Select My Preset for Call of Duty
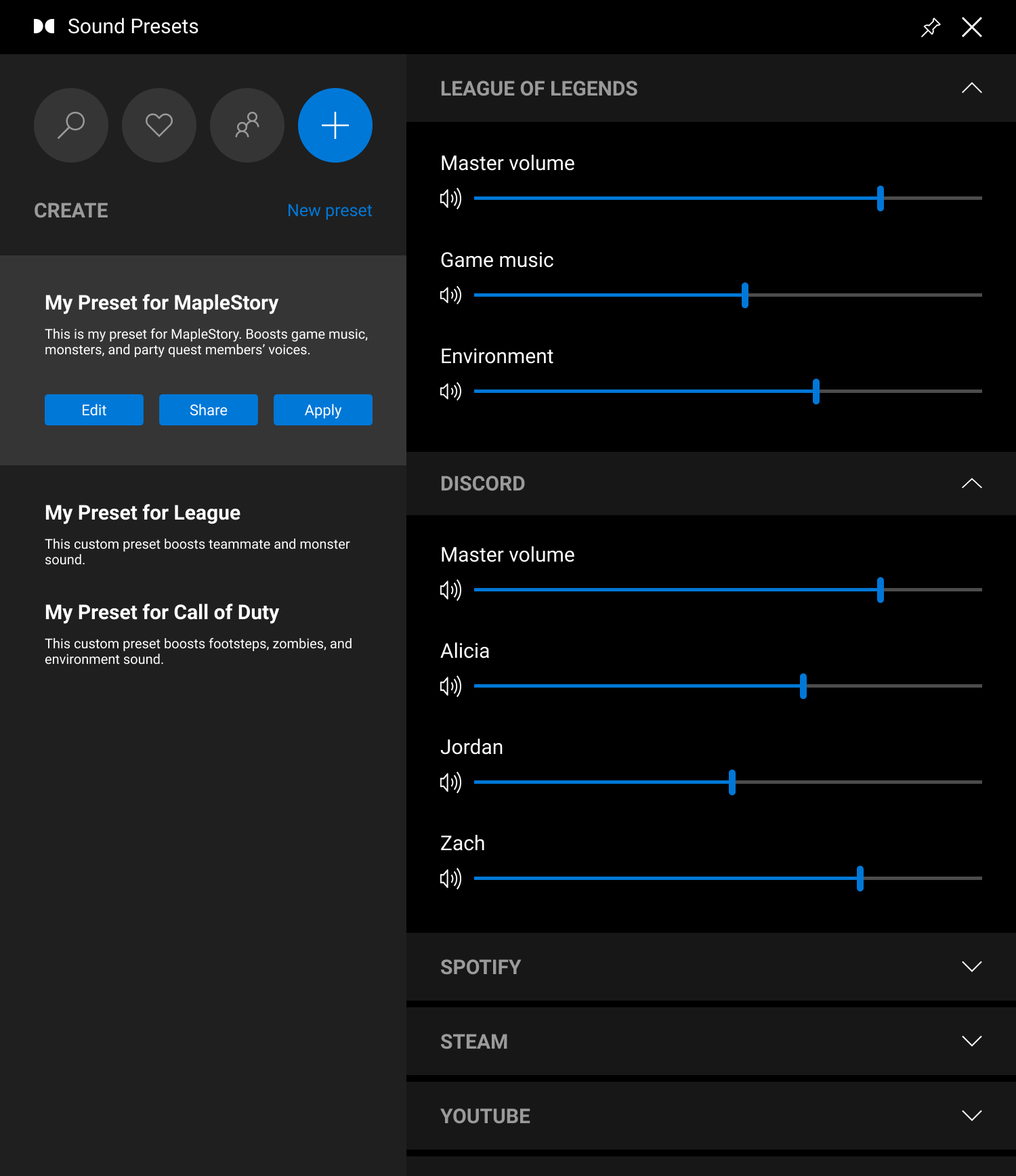The image size is (1016, 1176). point(162,612)
